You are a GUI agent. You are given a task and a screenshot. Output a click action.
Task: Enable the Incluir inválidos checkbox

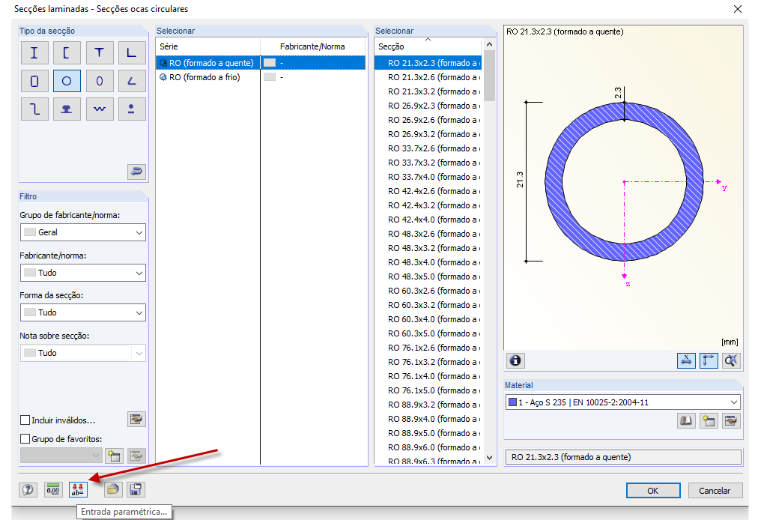tap(25, 420)
